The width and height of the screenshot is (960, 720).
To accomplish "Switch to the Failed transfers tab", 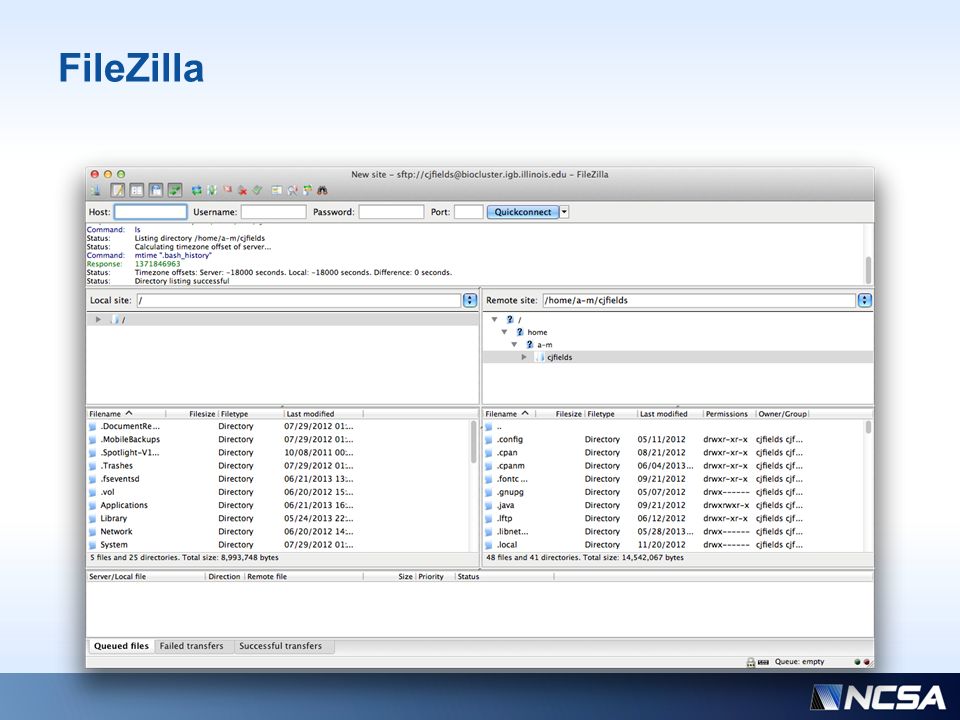I will [192, 646].
